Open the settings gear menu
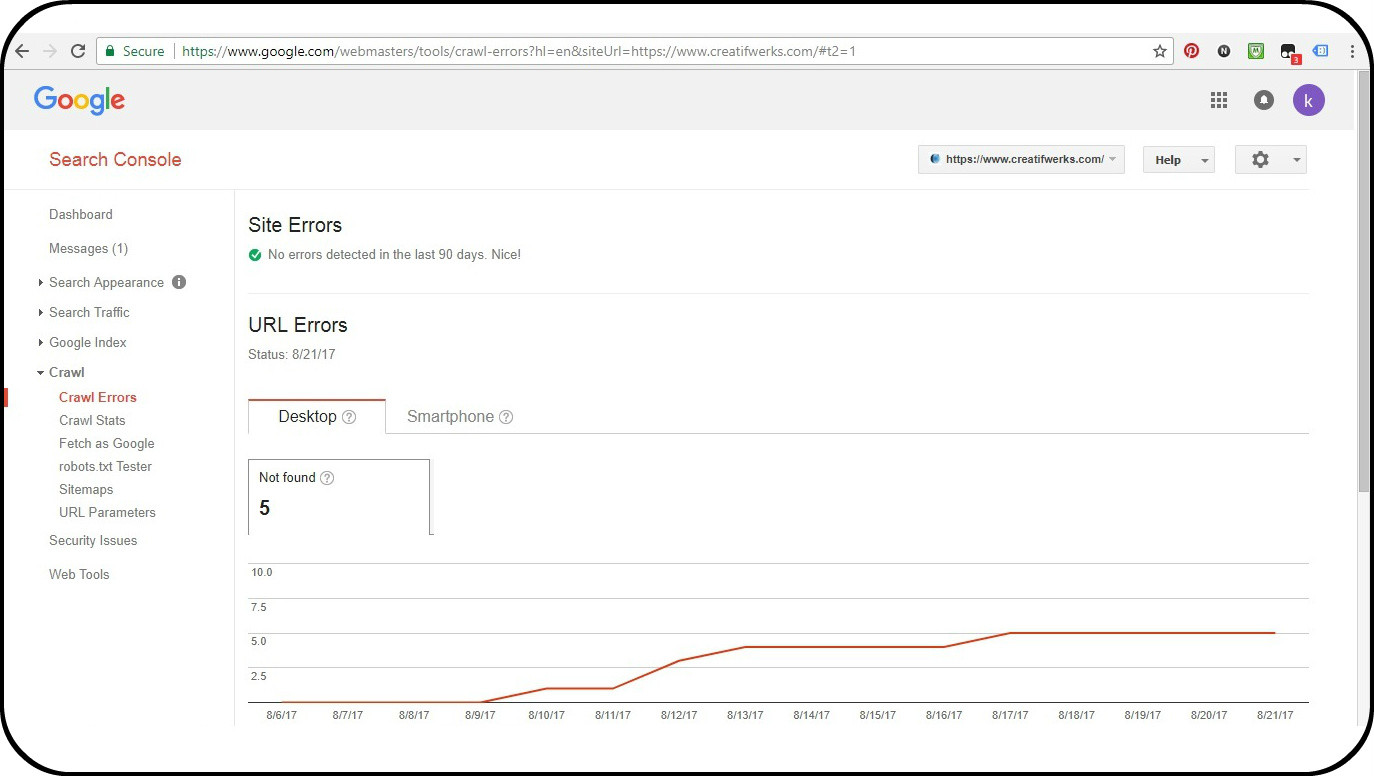Image resolution: width=1374 pixels, height=776 pixels. (1271, 160)
